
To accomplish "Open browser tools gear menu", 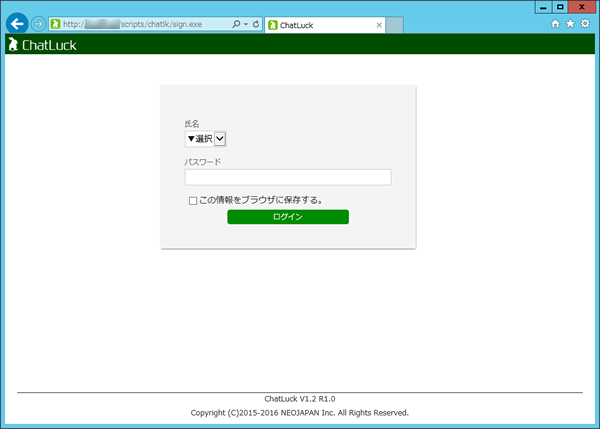I will pos(585,24).
